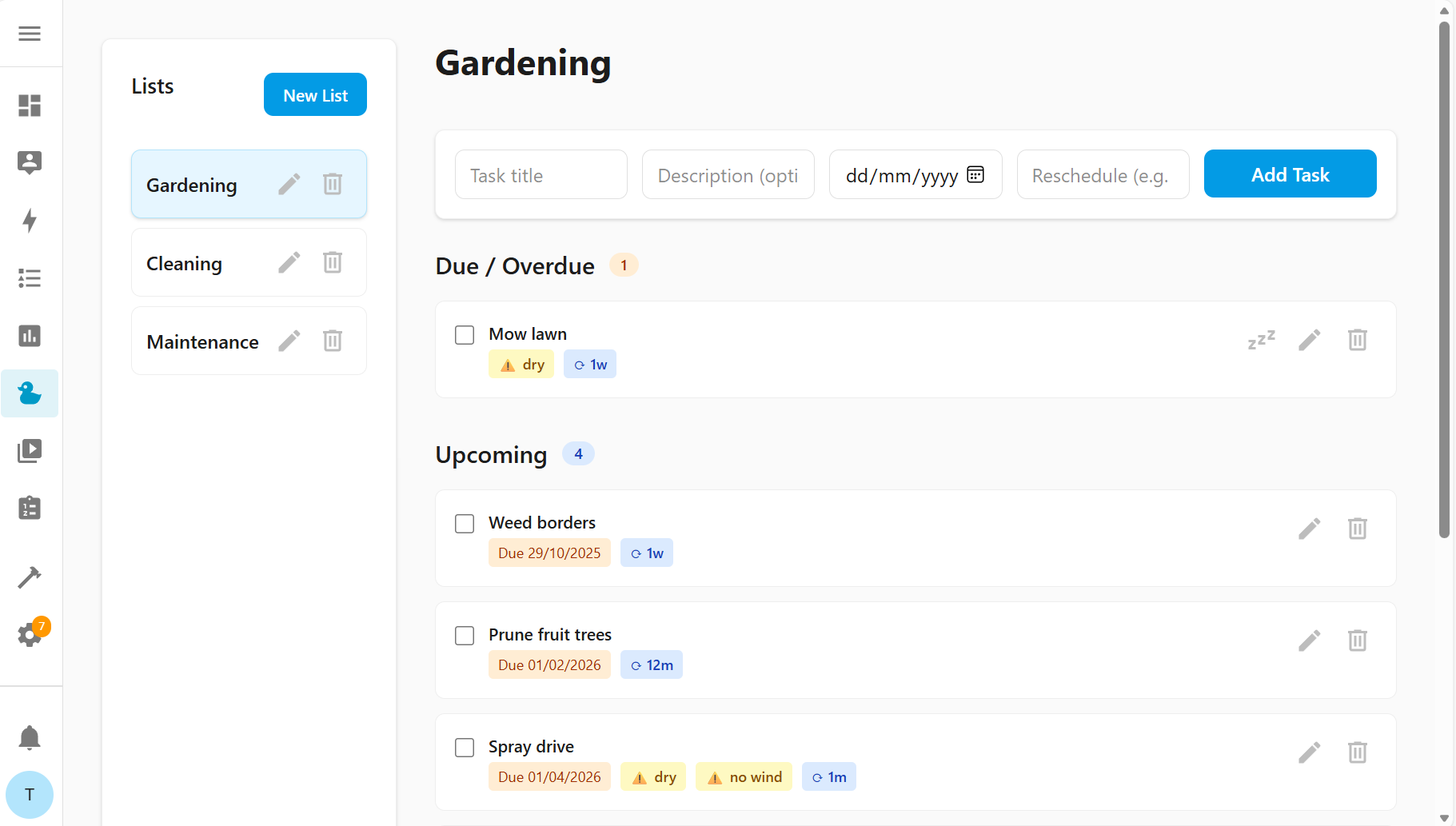Click the Lists panel heading

click(153, 86)
